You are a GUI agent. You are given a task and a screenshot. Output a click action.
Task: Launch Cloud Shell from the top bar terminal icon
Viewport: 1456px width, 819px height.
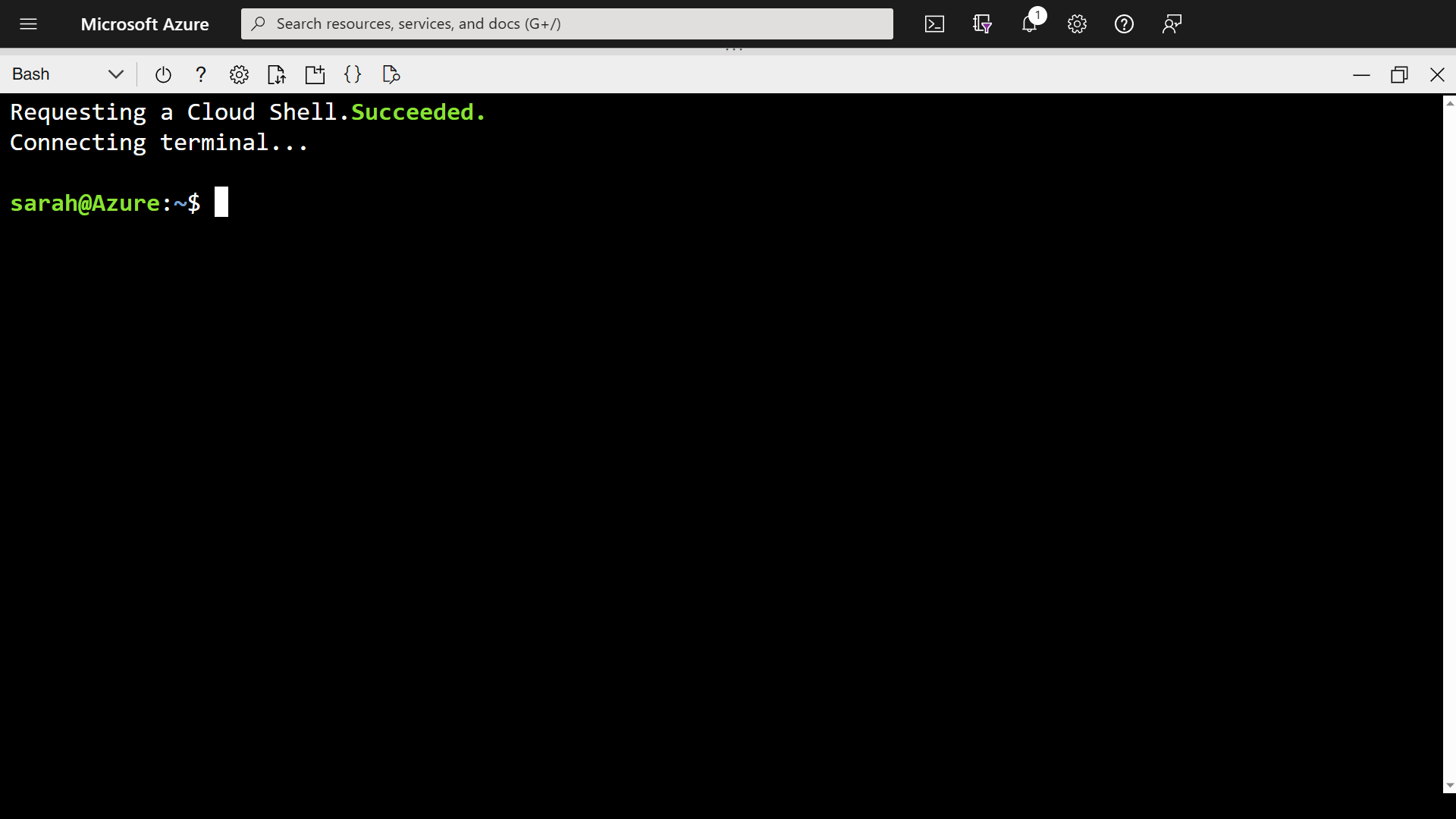(x=935, y=24)
